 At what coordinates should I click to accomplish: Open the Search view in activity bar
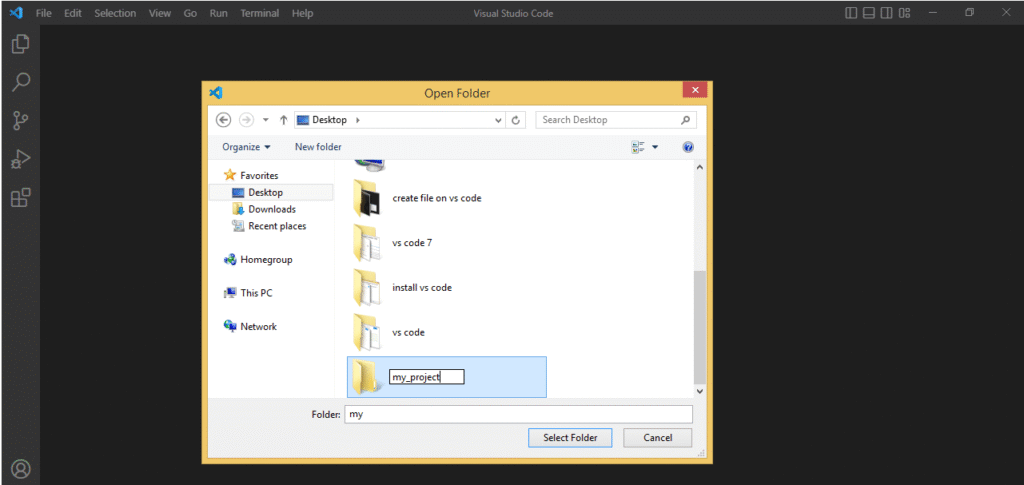tap(20, 82)
